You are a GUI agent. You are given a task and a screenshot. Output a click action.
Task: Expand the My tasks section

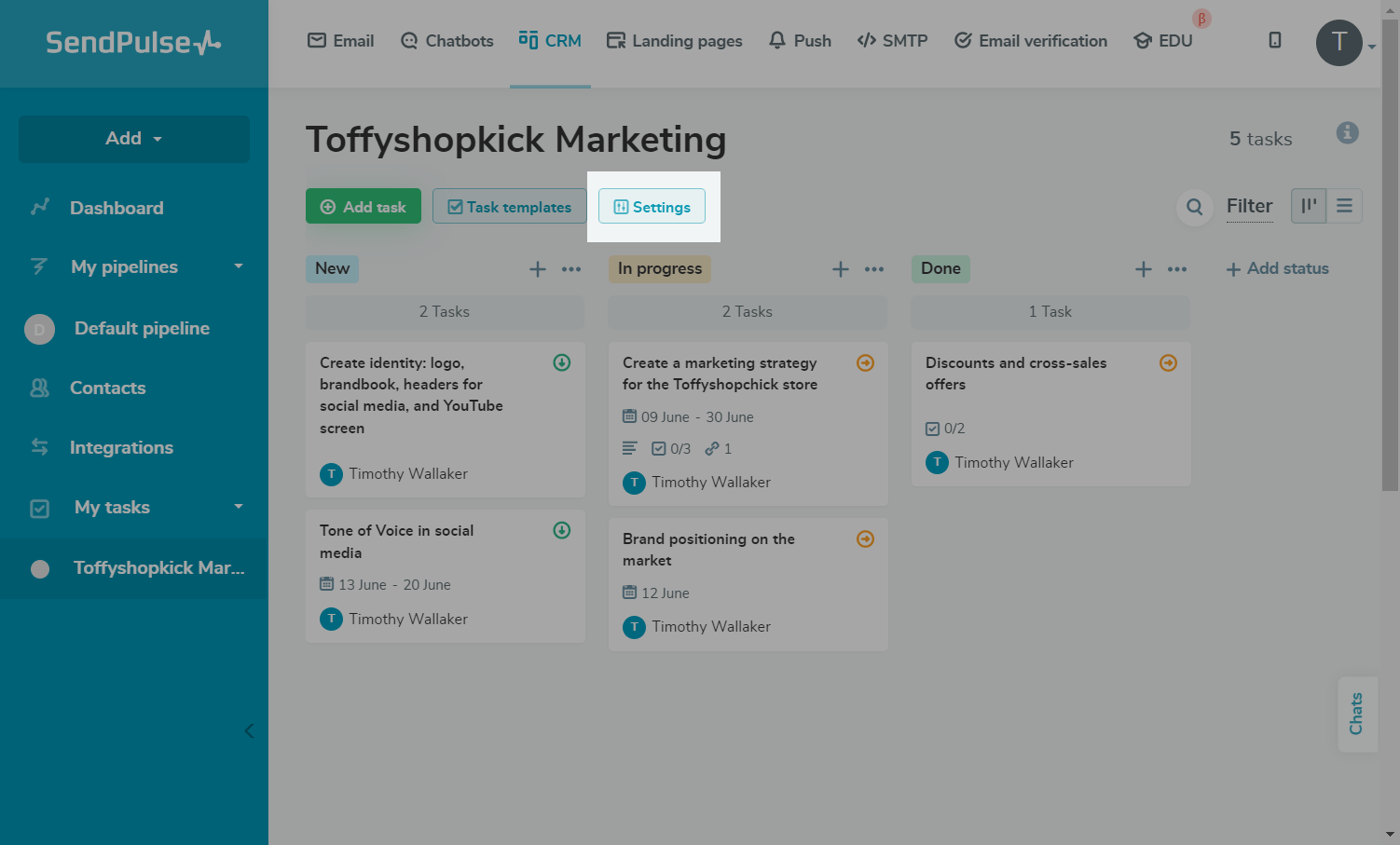pos(239,507)
